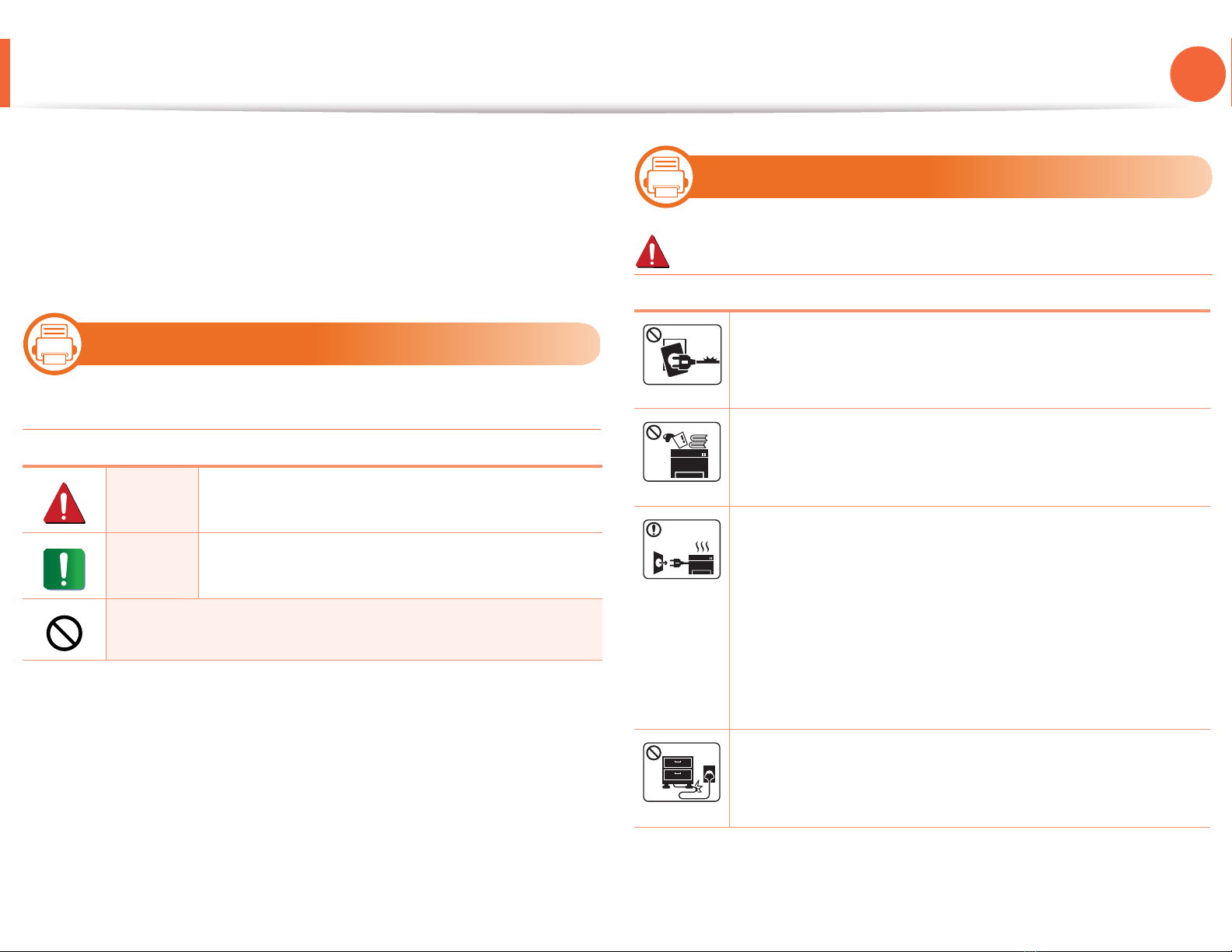Screen dimensions: 1232x952
Task: Click the printer icon on left section header
Action: pos(53,344)
